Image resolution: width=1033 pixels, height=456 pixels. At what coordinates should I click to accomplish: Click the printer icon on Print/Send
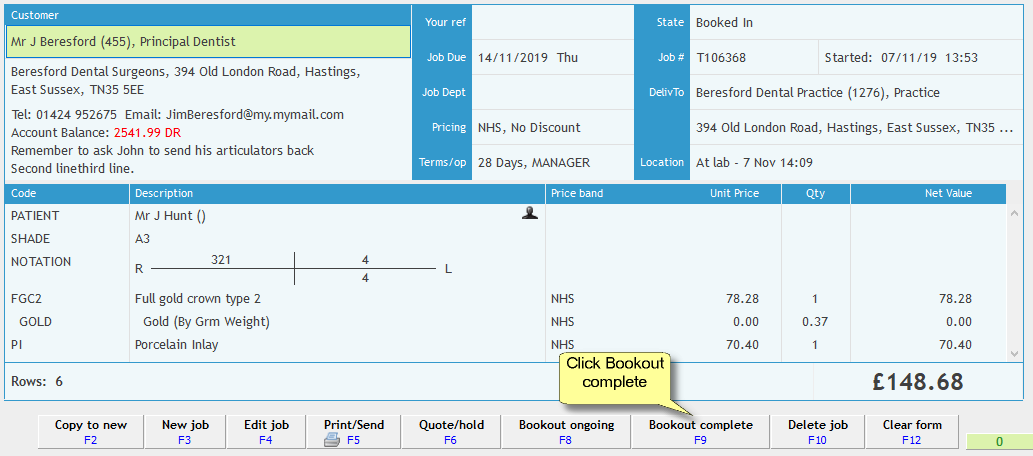[332, 439]
